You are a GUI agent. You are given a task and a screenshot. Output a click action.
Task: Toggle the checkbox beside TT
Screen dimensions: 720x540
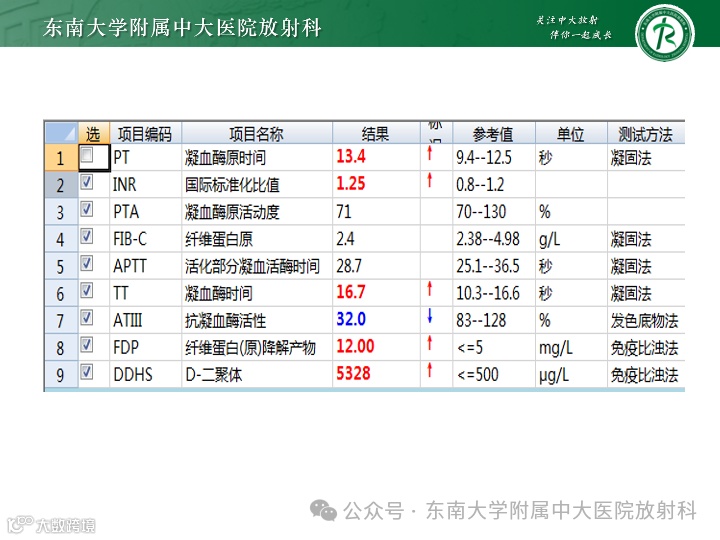pos(86,290)
